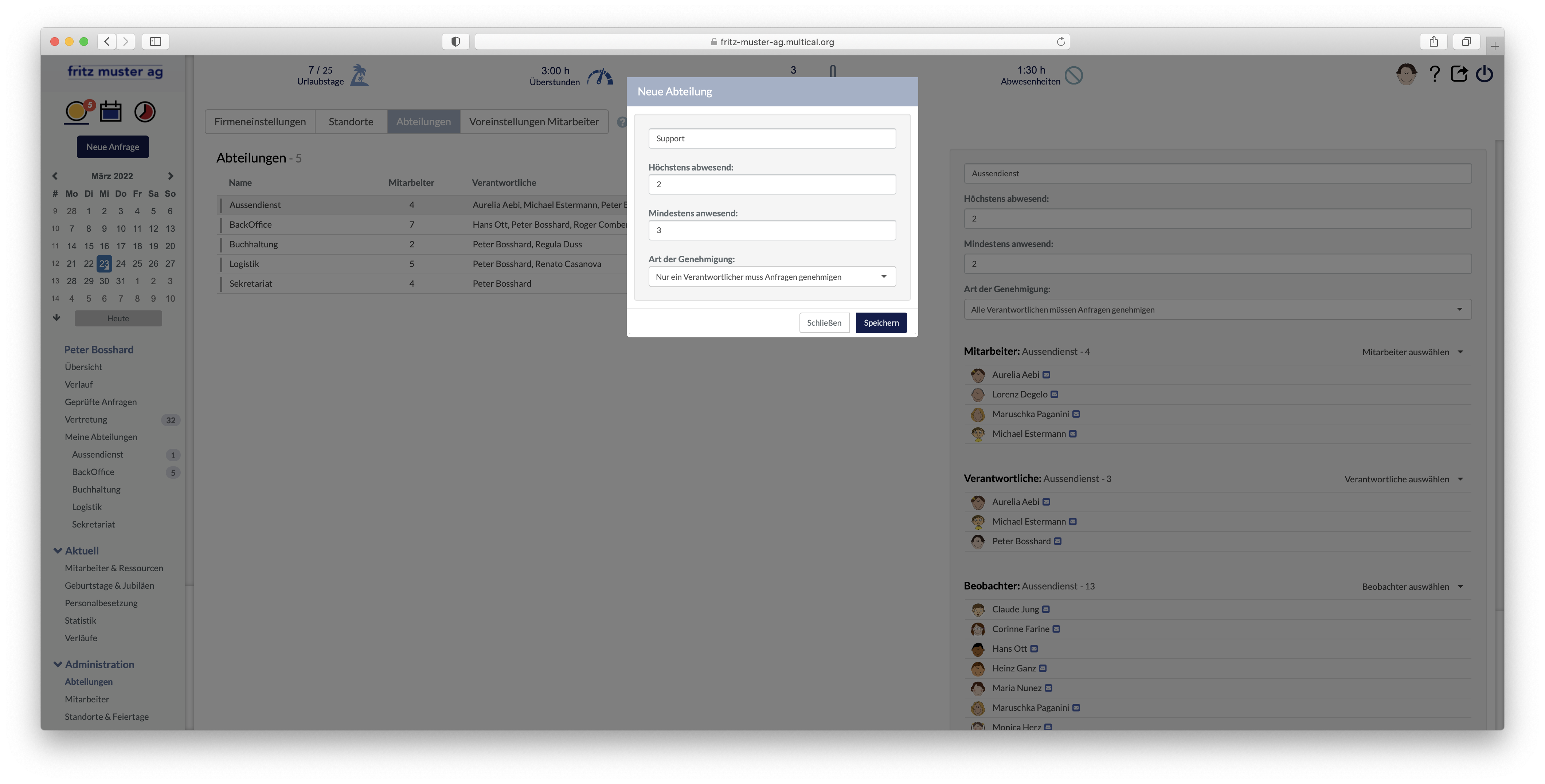Reload the page with refresh icon
The height and width of the screenshot is (784, 1545).
point(1060,42)
